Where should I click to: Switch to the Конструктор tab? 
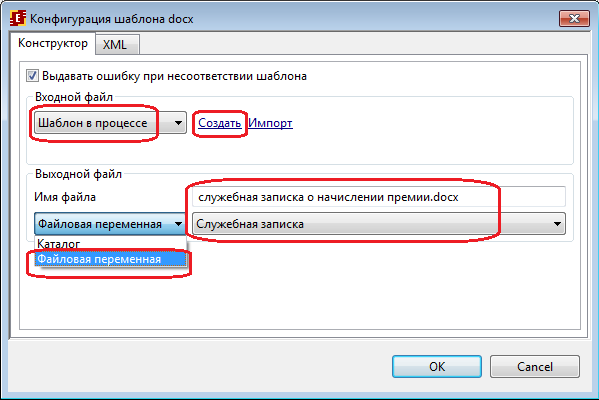[53, 43]
